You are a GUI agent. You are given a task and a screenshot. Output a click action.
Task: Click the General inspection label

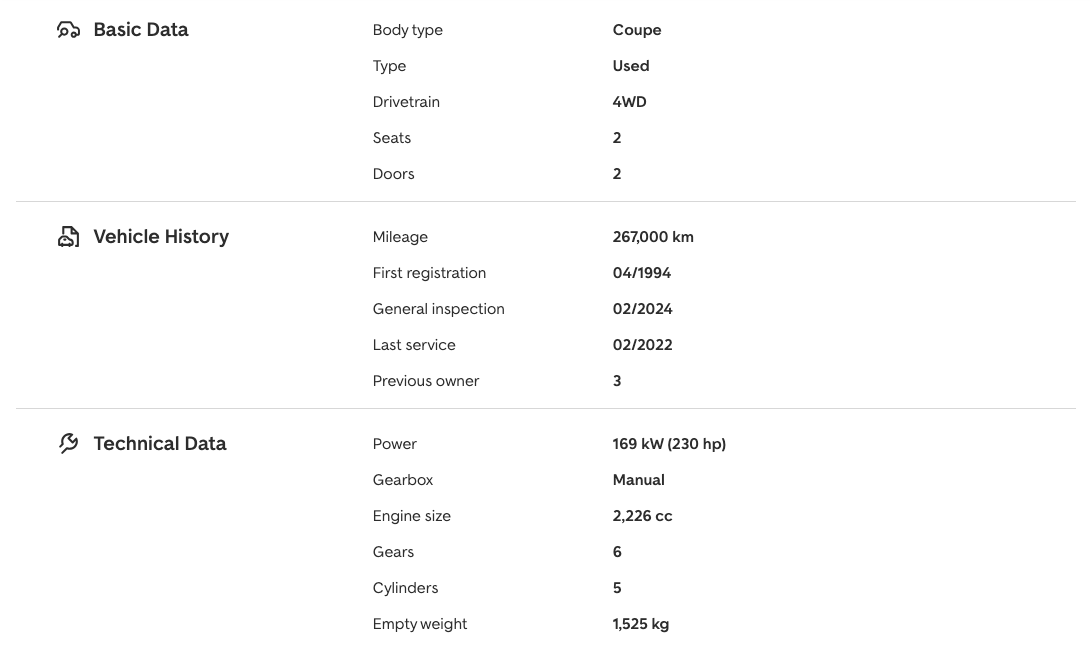point(438,309)
